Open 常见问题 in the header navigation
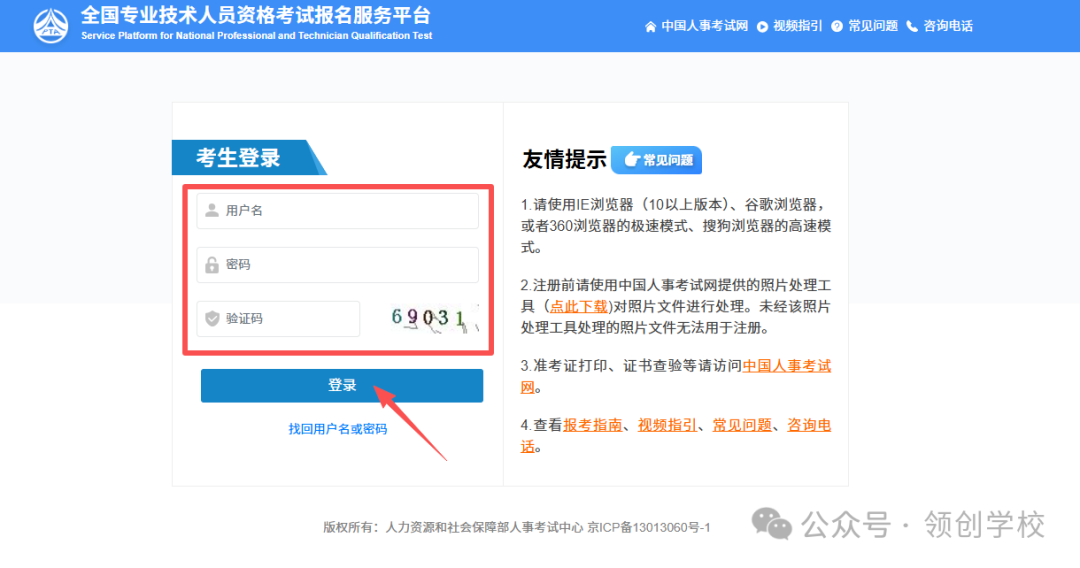 click(x=873, y=26)
